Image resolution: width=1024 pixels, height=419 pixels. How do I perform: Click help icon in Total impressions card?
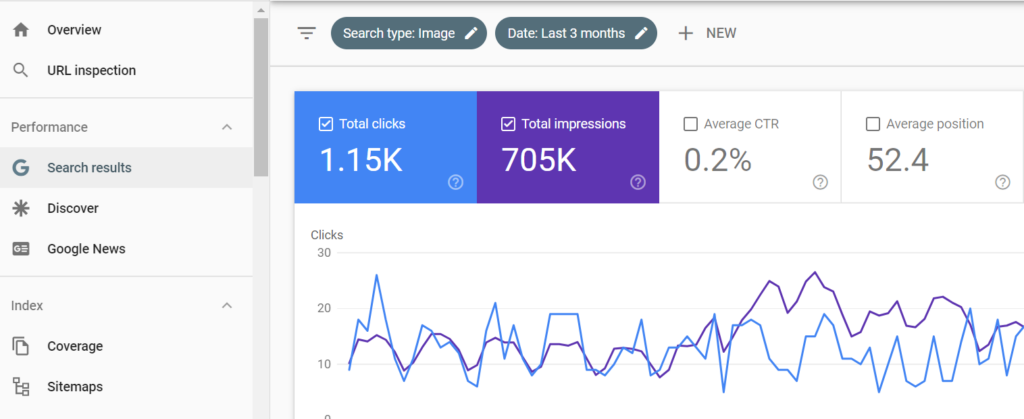(638, 182)
